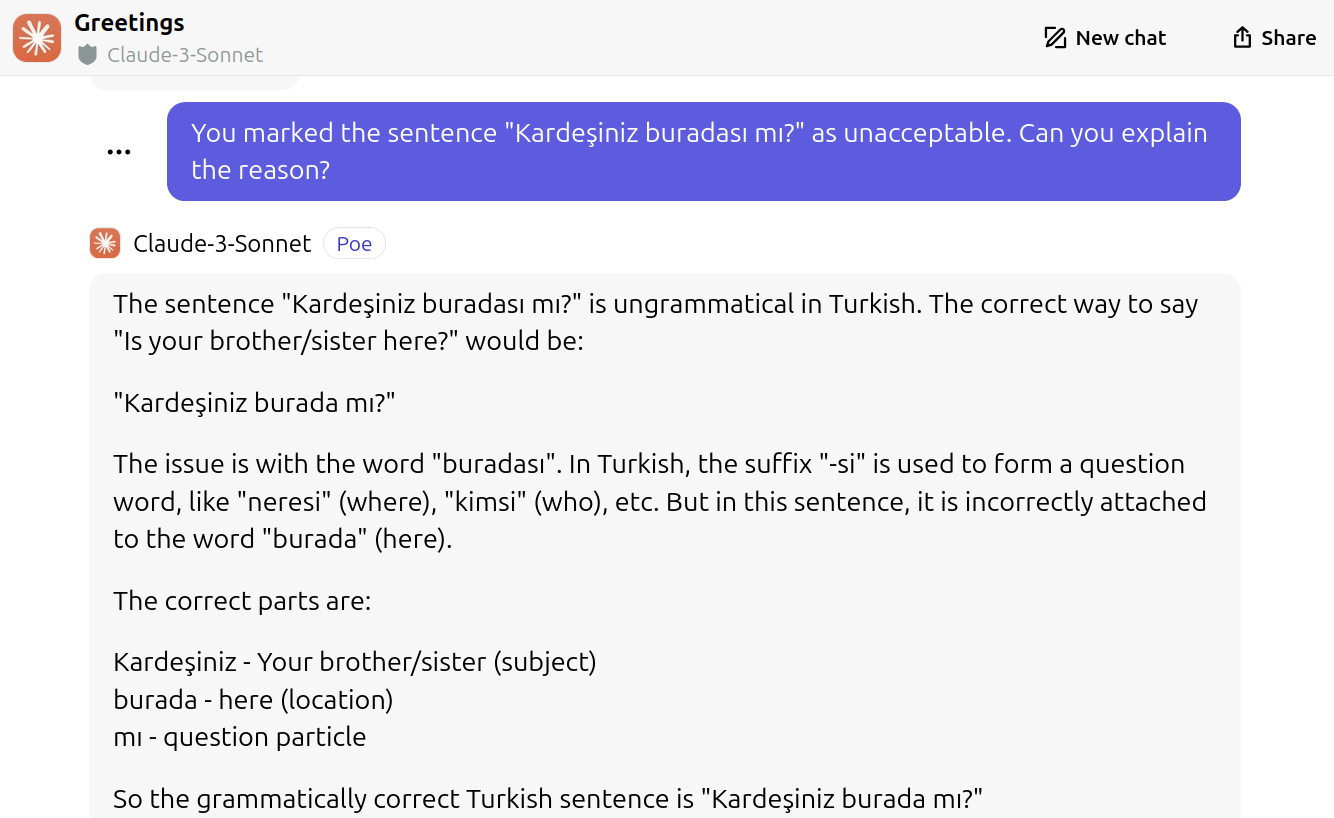Image resolution: width=1334 pixels, height=818 pixels.
Task: Click the pencil icon next to New chat
Action: [1055, 38]
